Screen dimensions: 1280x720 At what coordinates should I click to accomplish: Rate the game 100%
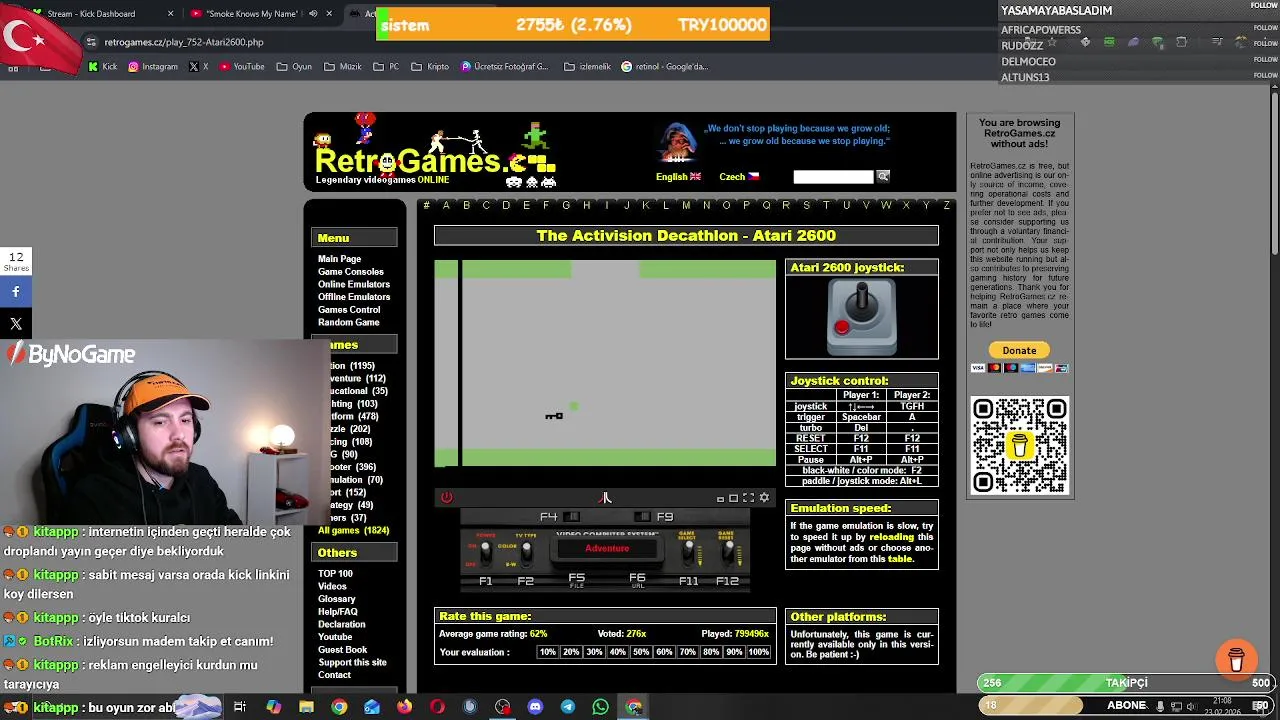point(759,652)
